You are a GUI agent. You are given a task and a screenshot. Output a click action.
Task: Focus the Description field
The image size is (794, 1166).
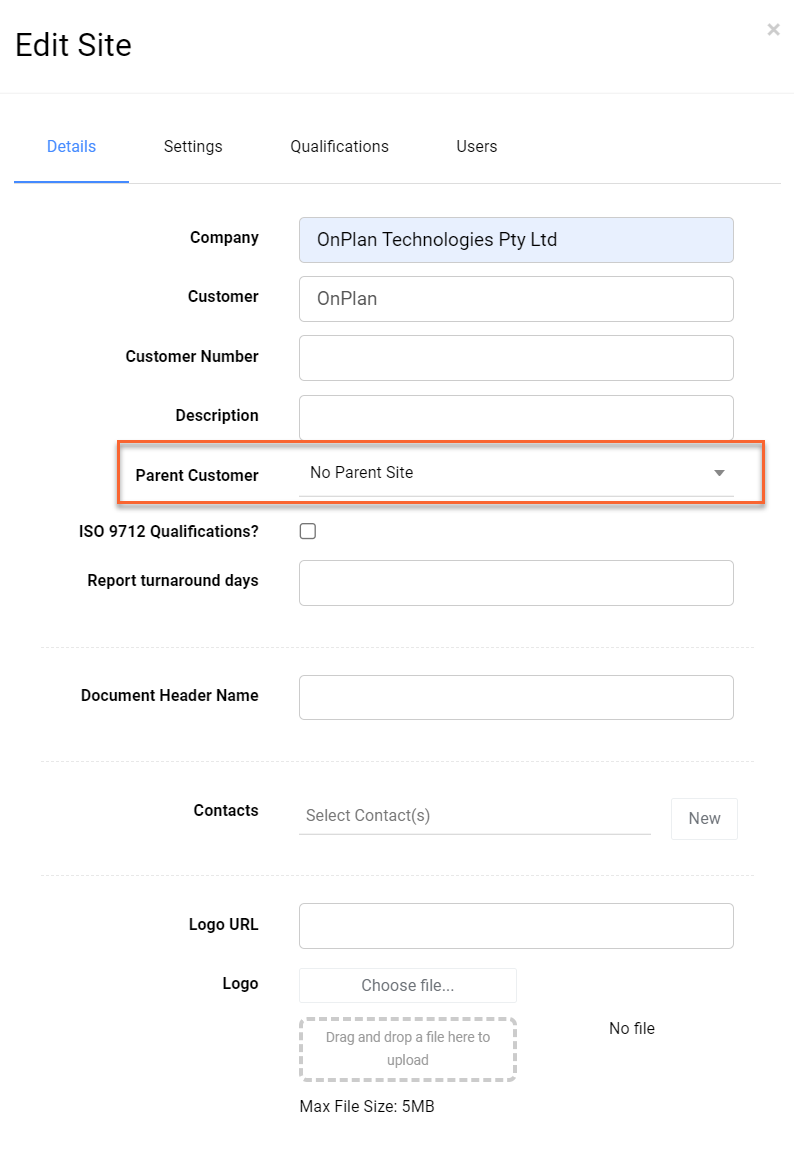pos(516,417)
